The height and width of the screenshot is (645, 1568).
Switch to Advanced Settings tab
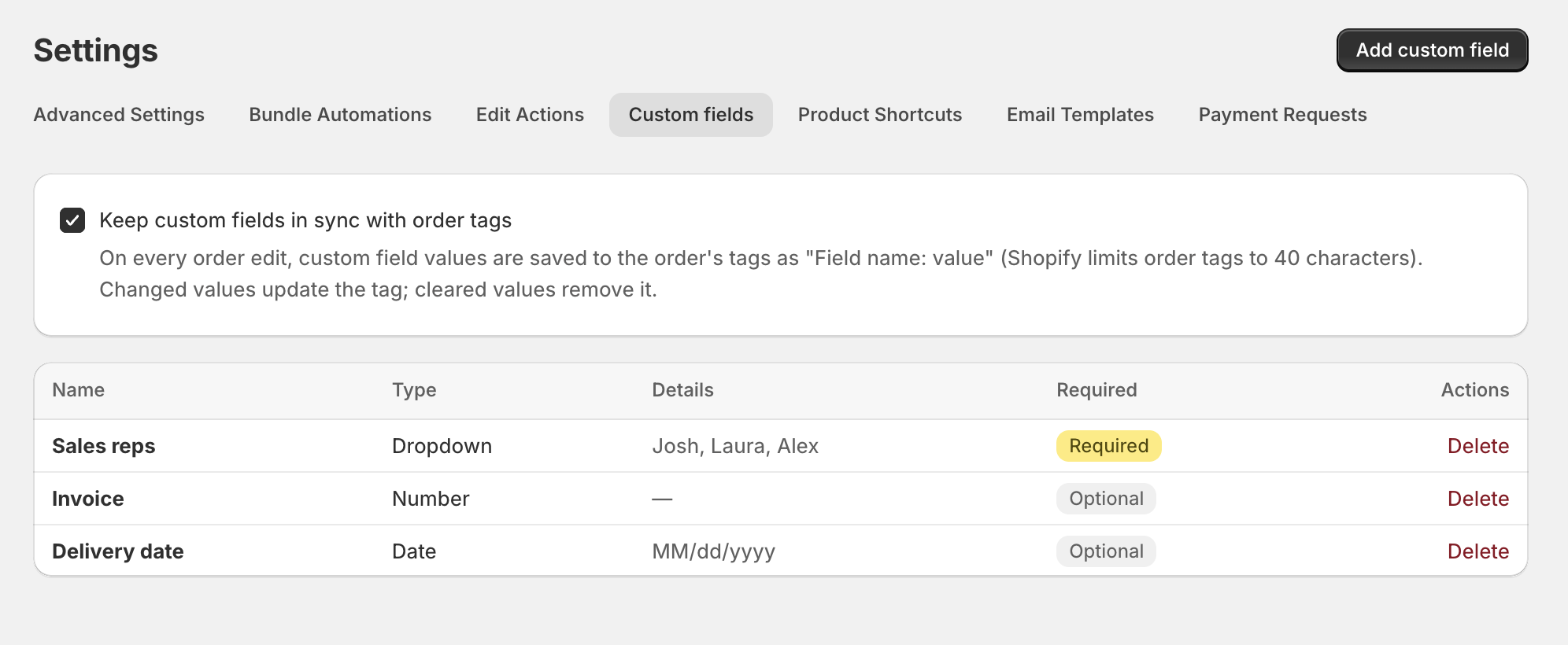coord(119,115)
